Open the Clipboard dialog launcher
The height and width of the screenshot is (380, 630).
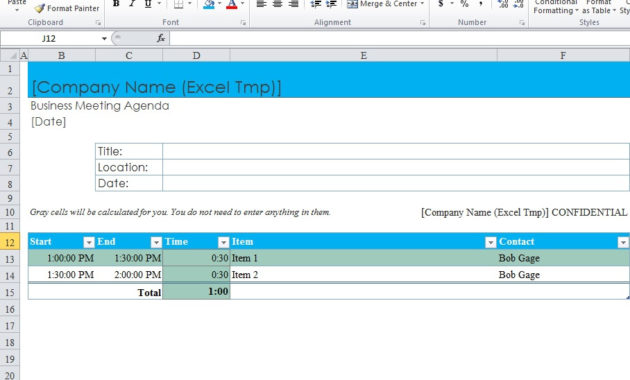pos(98,23)
